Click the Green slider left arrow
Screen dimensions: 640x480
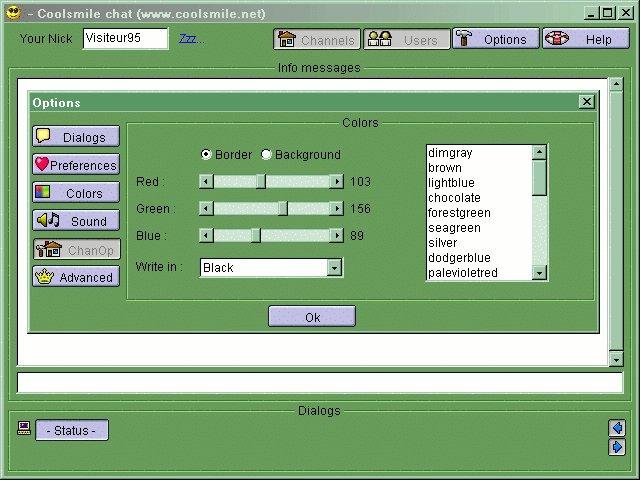206,209
